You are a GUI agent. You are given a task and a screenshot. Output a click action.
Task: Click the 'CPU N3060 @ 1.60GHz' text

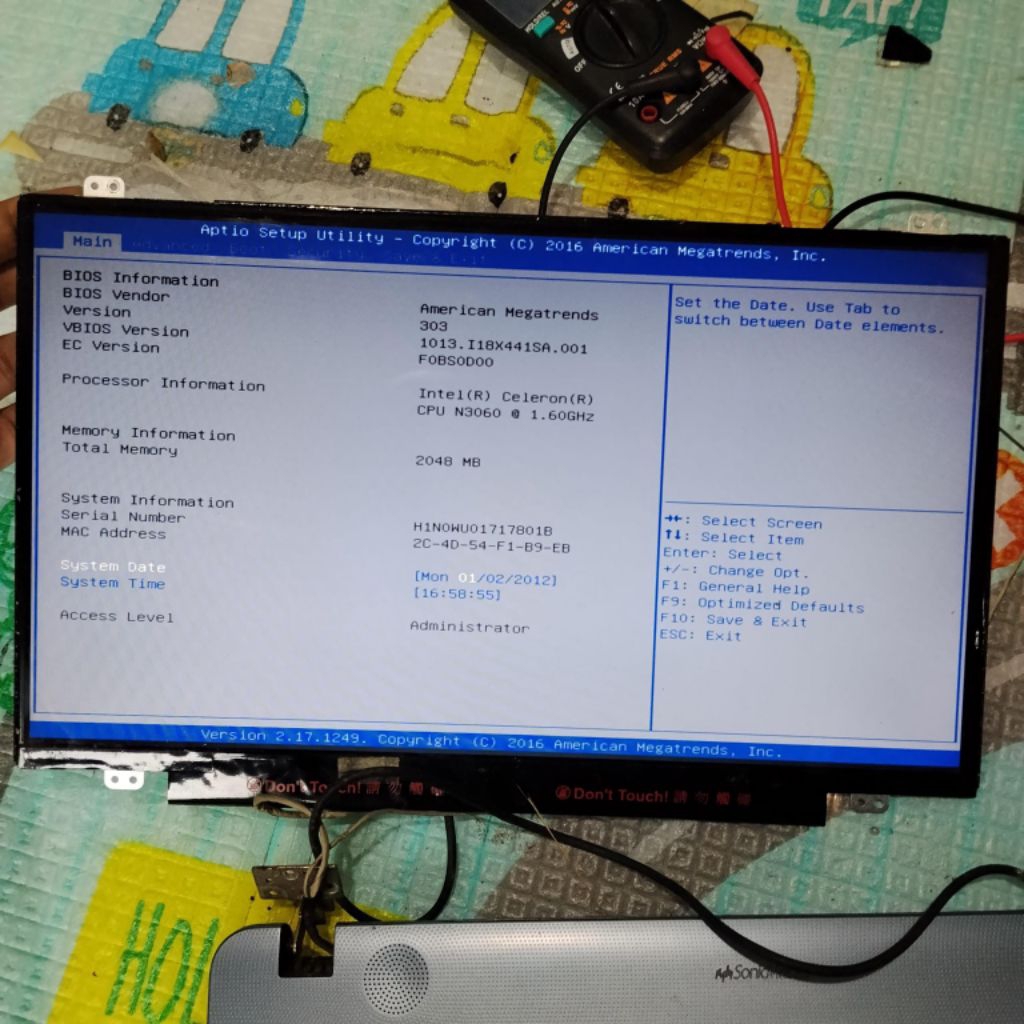point(505,413)
